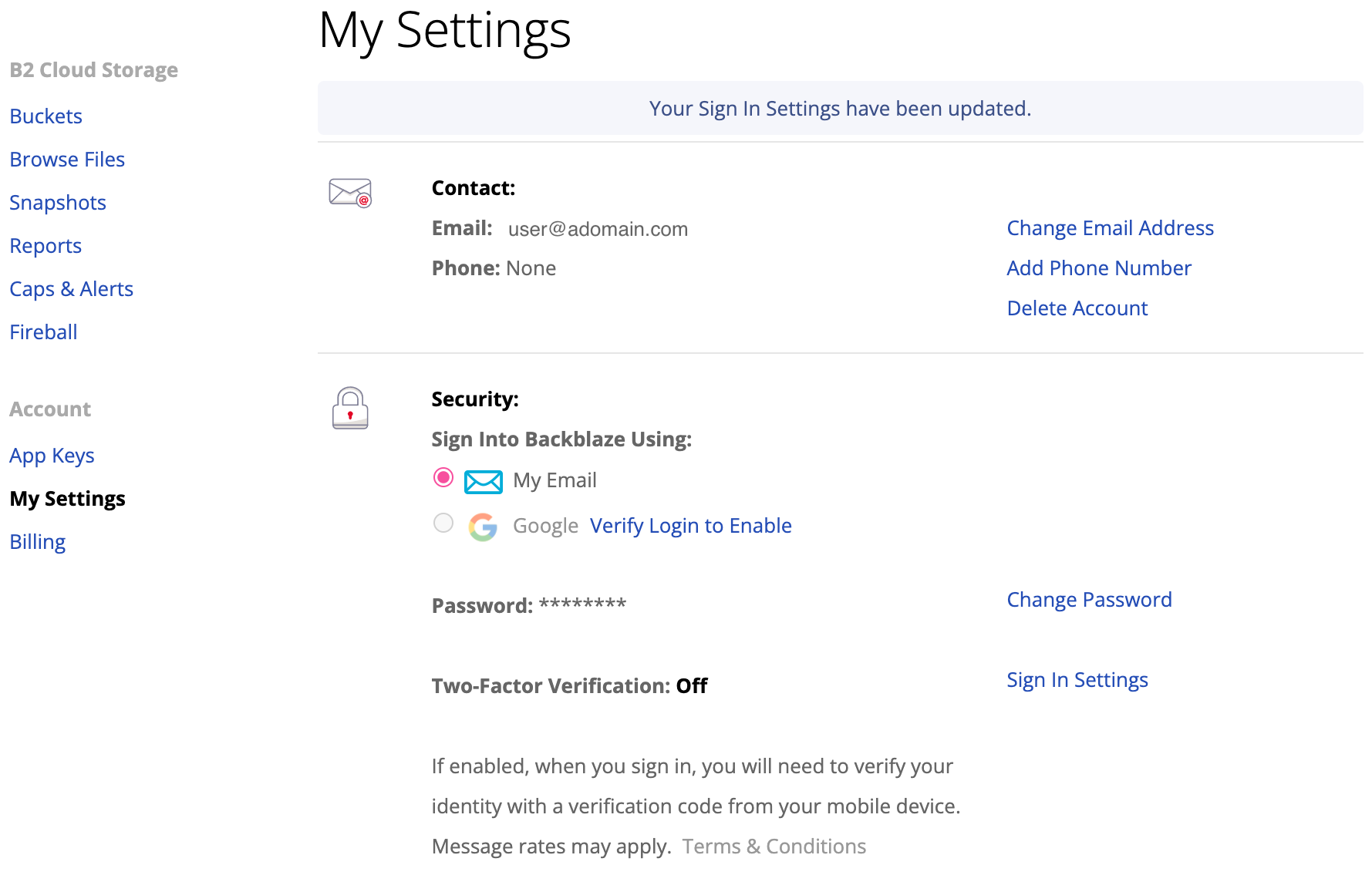Click the Delete Account link
The width and height of the screenshot is (1372, 892).
tap(1077, 308)
